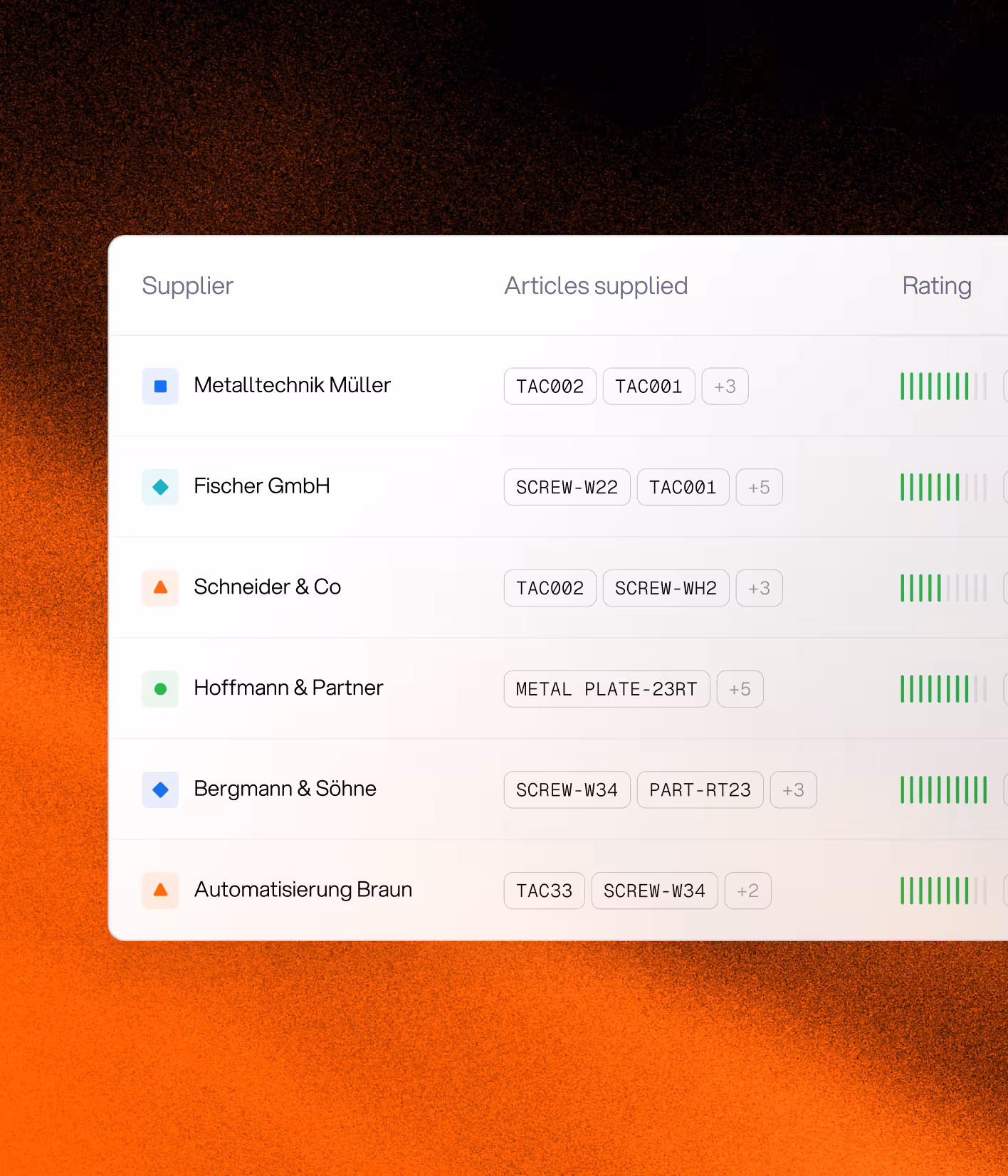
Task: Click the blue square icon beside Metalltechnik Müller
Action: (160, 386)
